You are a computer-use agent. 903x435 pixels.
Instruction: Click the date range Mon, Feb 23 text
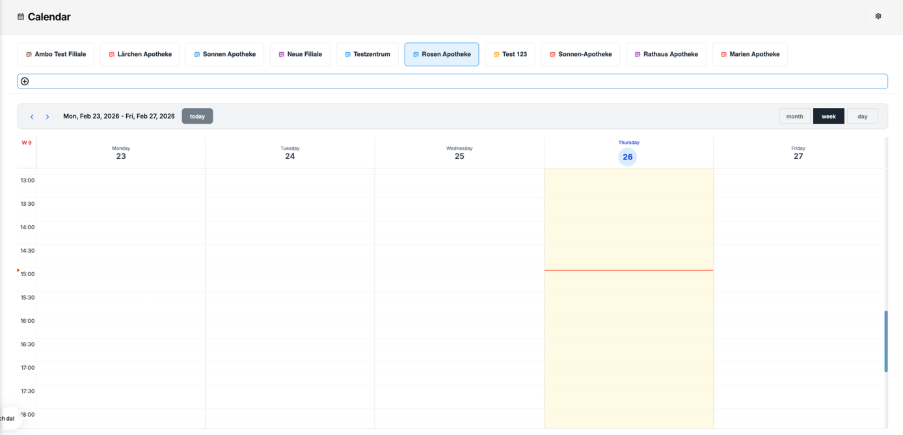(x=119, y=116)
